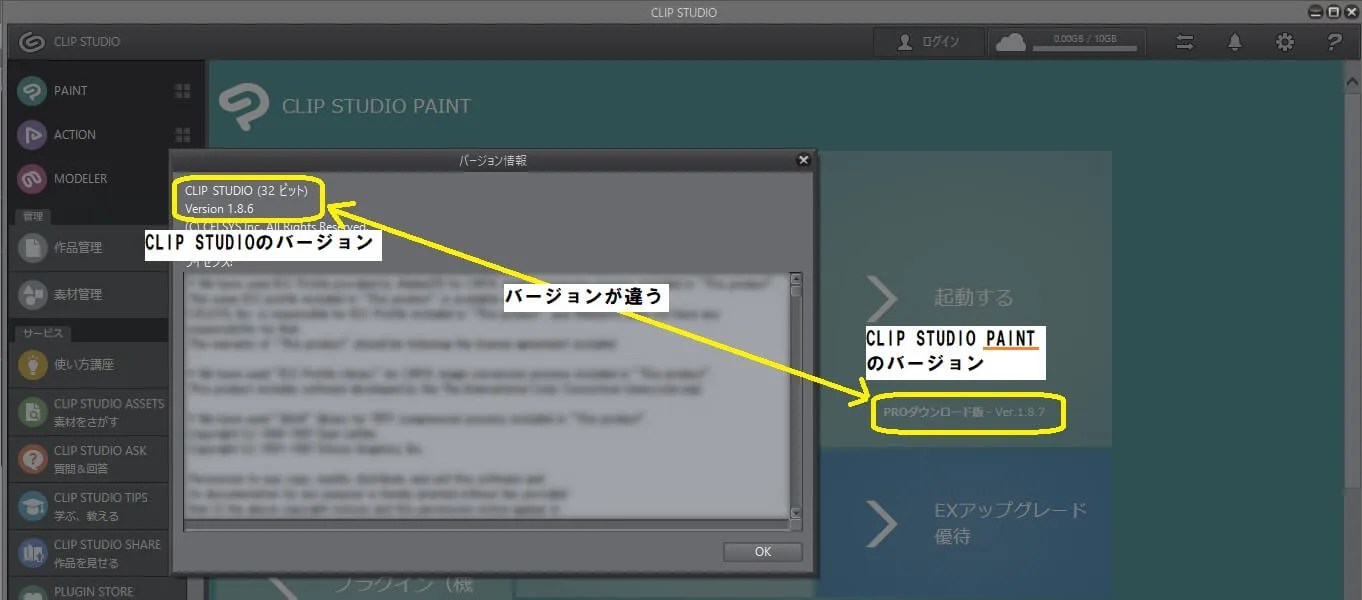Open 素材管理 in the sidebar
Viewport: 1362px width, 600px height.
tap(88, 294)
